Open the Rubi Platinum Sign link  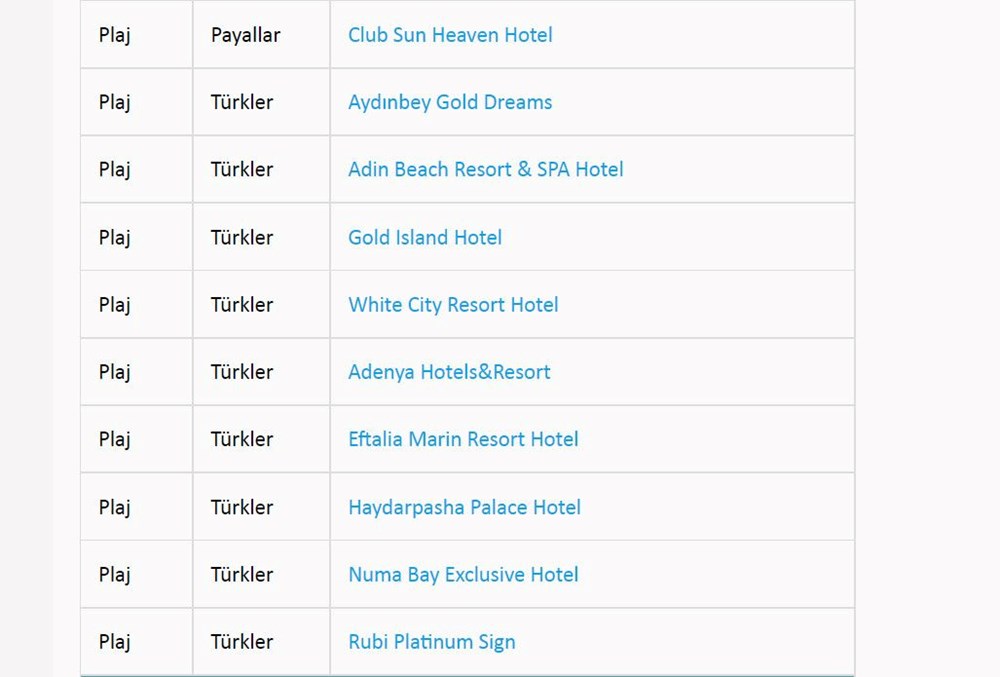click(431, 641)
